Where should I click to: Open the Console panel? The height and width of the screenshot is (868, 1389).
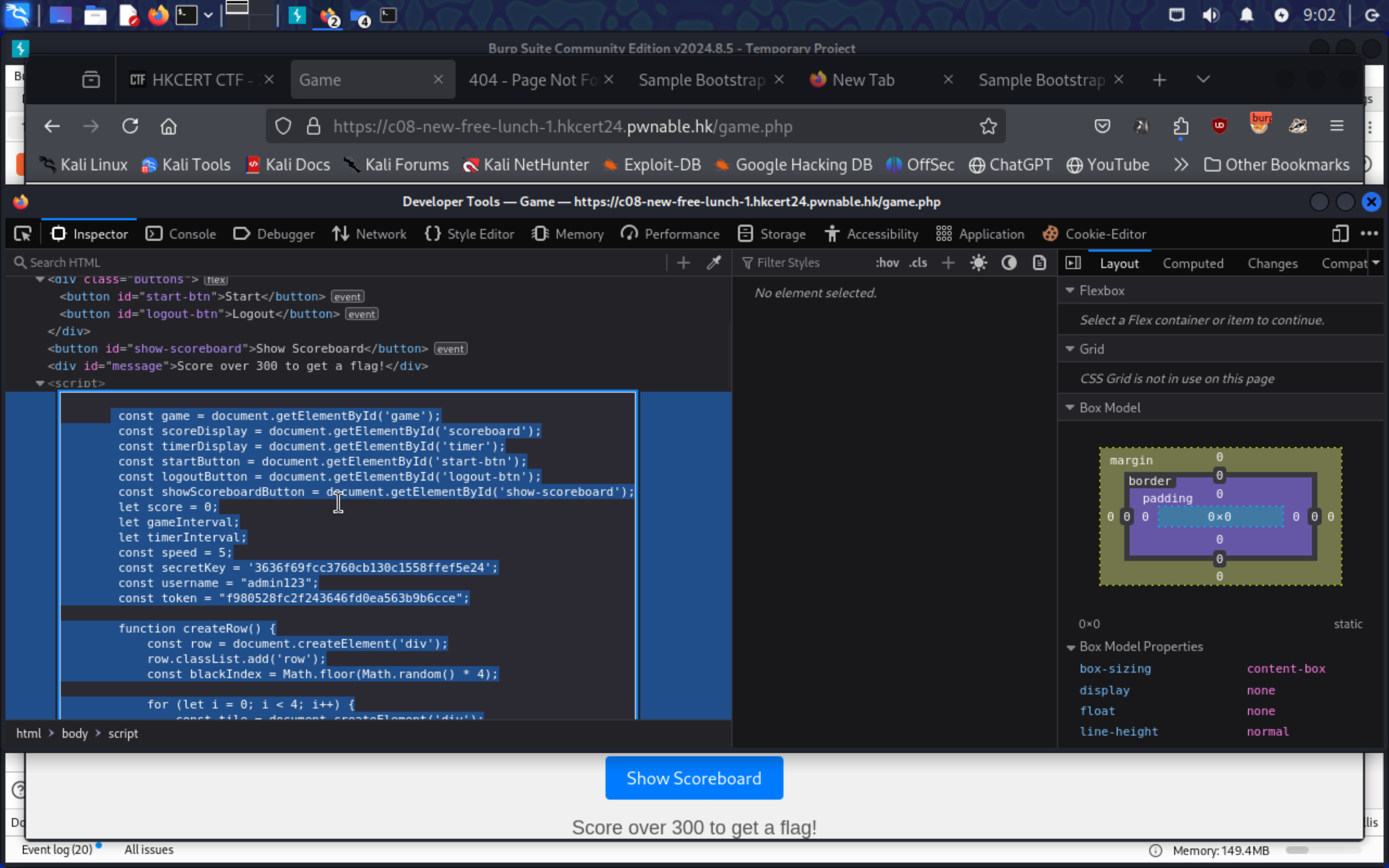point(191,233)
